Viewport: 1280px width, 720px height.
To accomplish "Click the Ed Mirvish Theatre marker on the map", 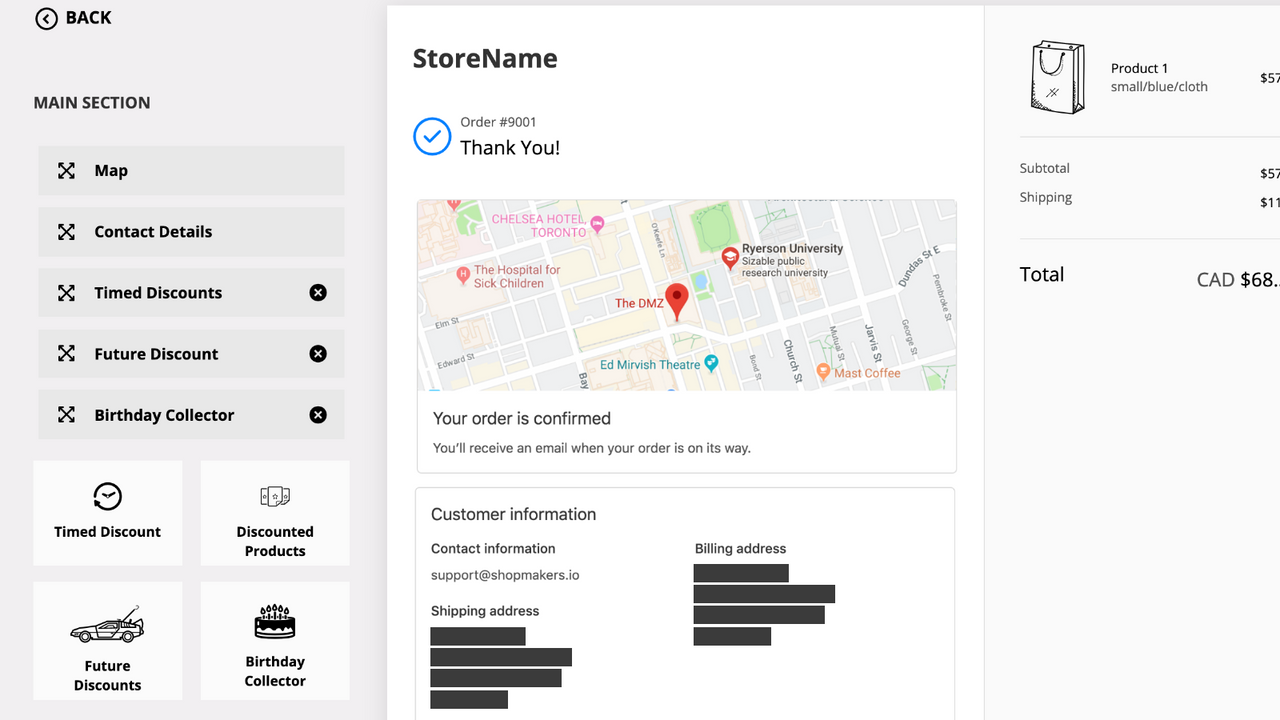I will 710,365.
